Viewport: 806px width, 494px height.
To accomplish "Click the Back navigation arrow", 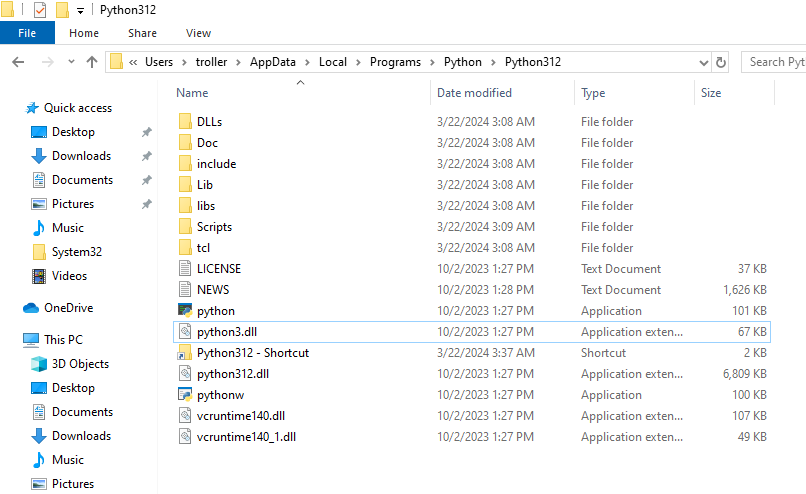I will coord(18,62).
